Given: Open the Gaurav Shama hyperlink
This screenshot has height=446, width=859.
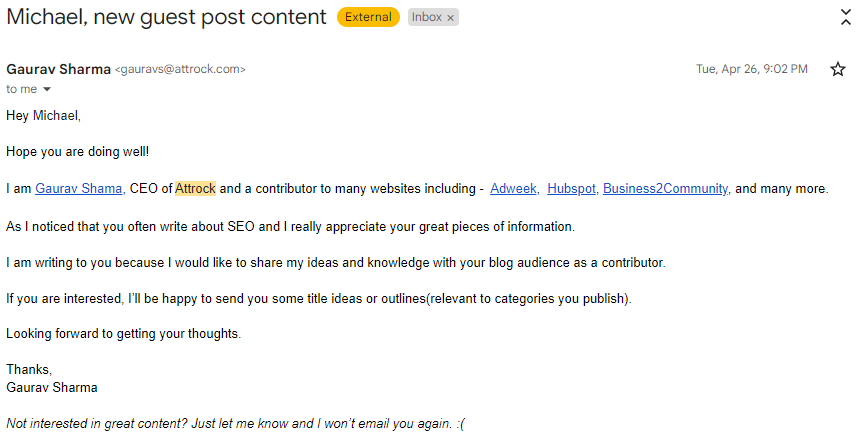Looking at the screenshot, I should pyautogui.click(x=79, y=188).
